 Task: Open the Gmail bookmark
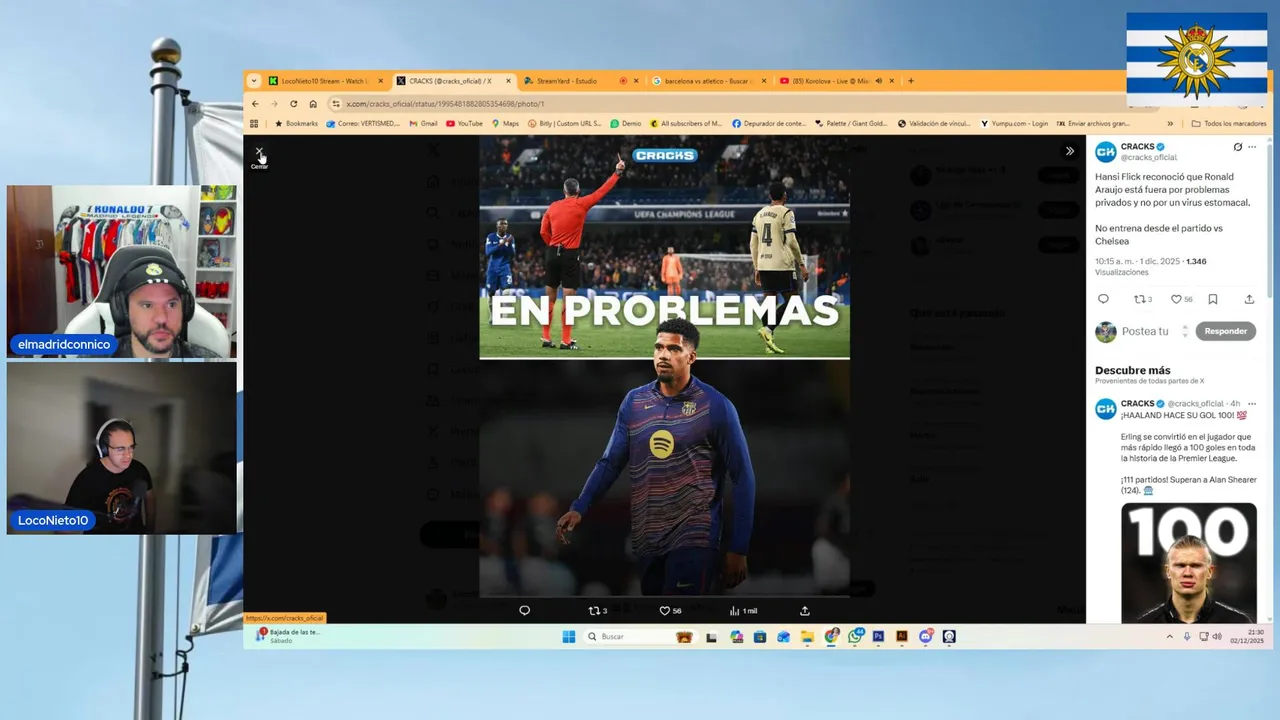[x=424, y=124]
